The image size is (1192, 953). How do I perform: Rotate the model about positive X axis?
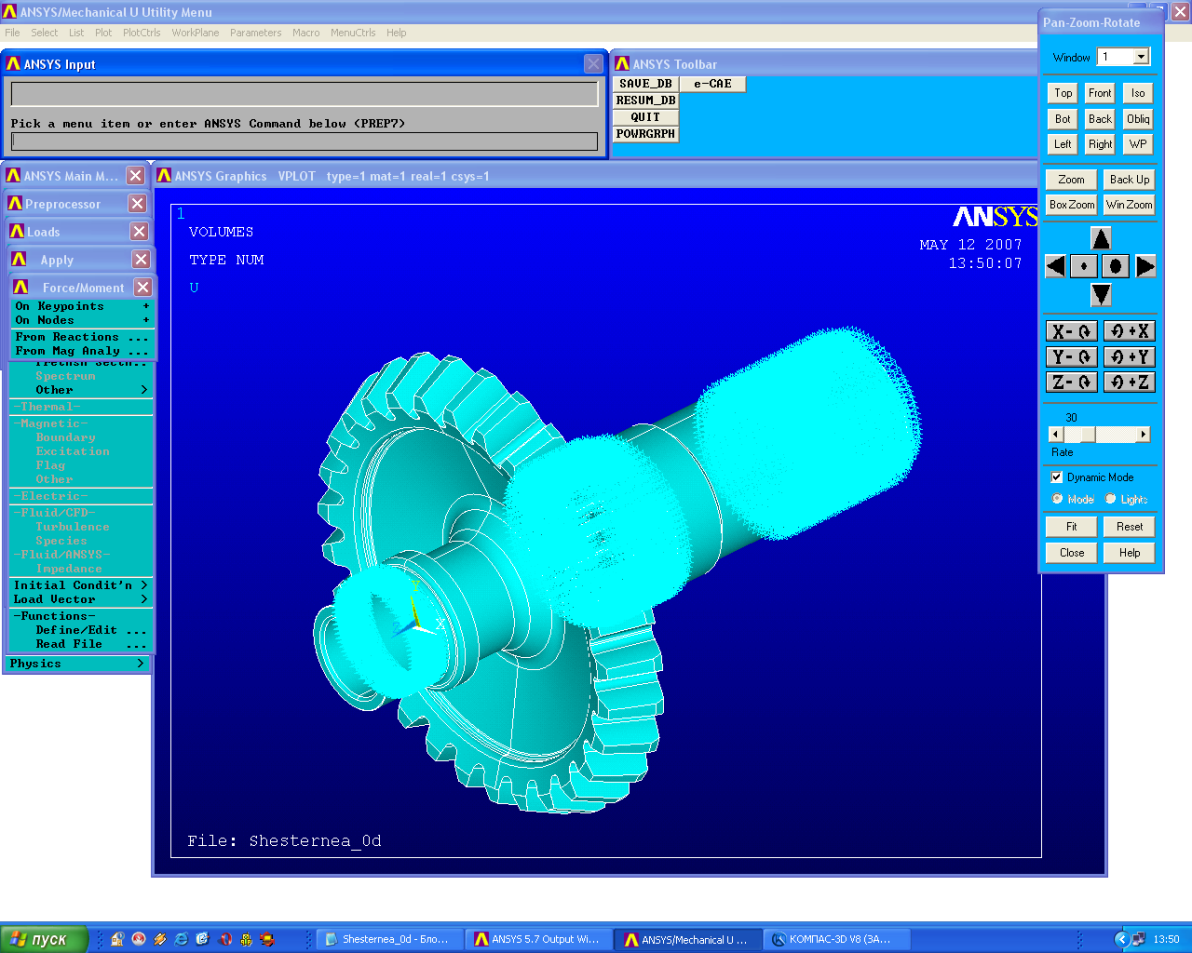click(1129, 331)
